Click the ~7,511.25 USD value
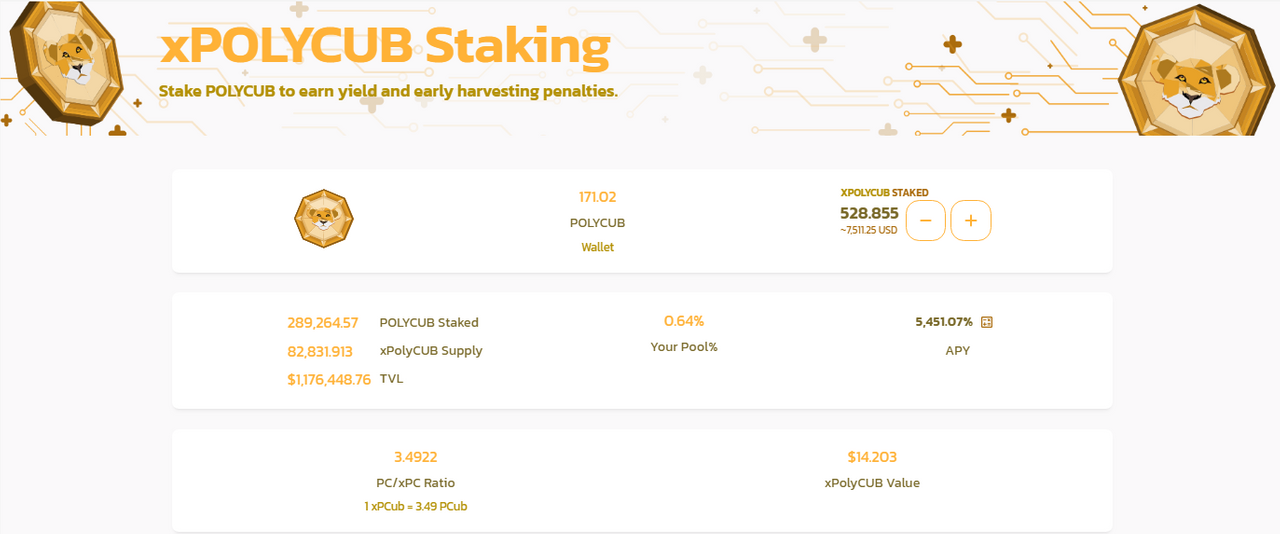The width and height of the screenshot is (1280, 534). point(869,231)
